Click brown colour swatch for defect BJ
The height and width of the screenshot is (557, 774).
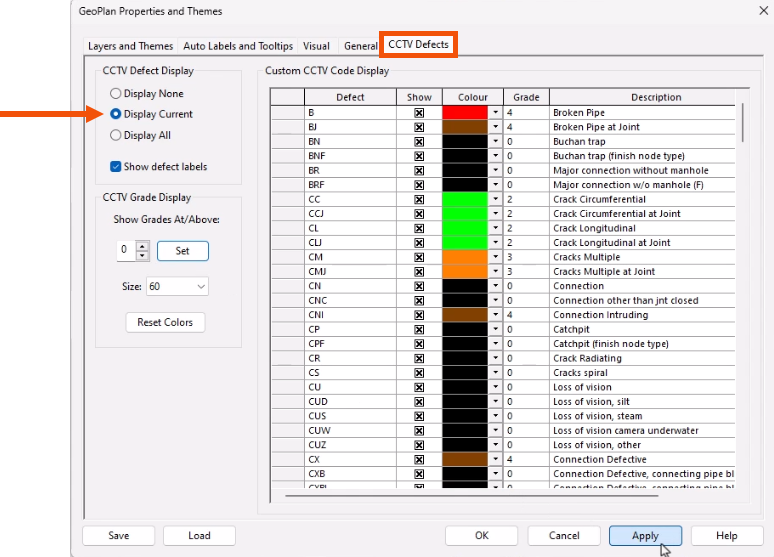465,127
